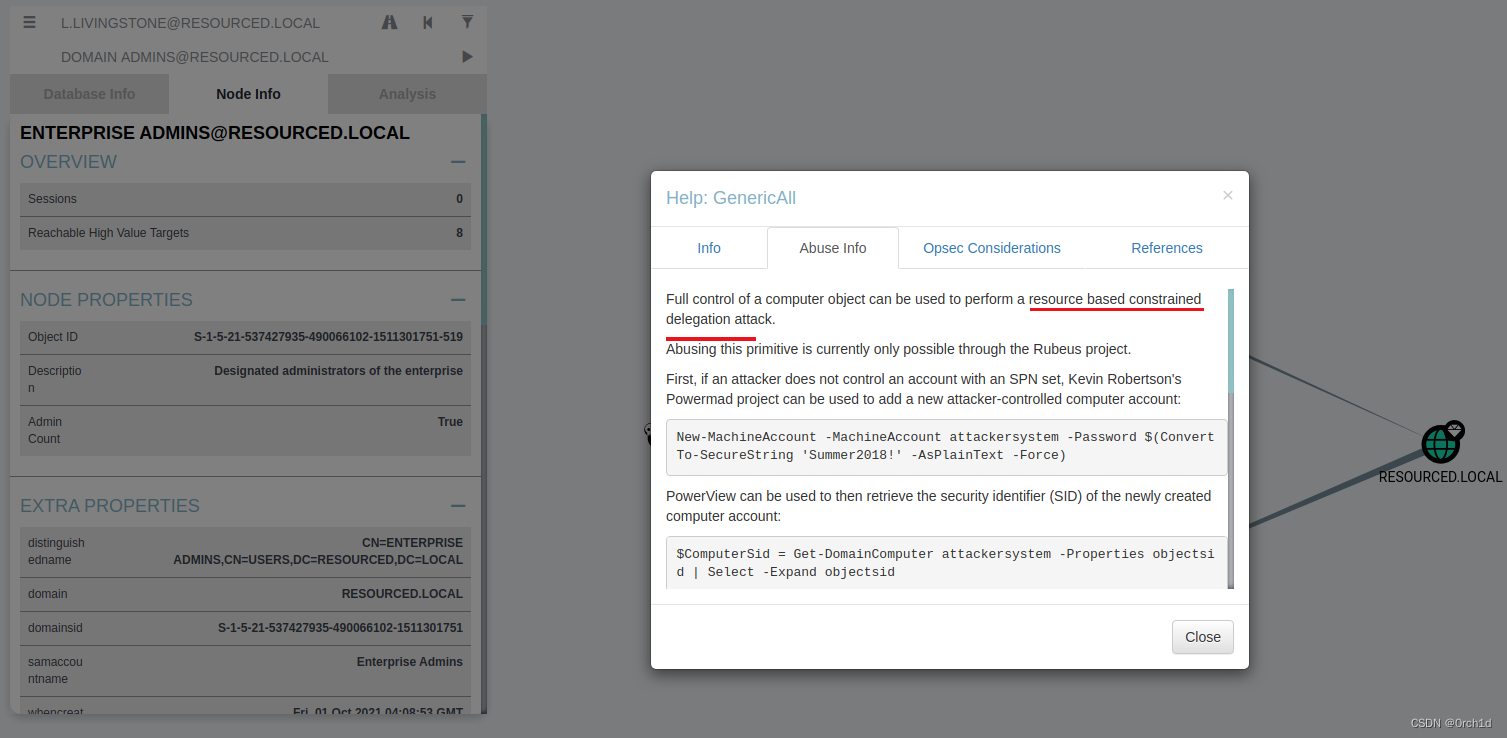Open the filter funnel icon
The width and height of the screenshot is (1507, 738).
[x=467, y=22]
